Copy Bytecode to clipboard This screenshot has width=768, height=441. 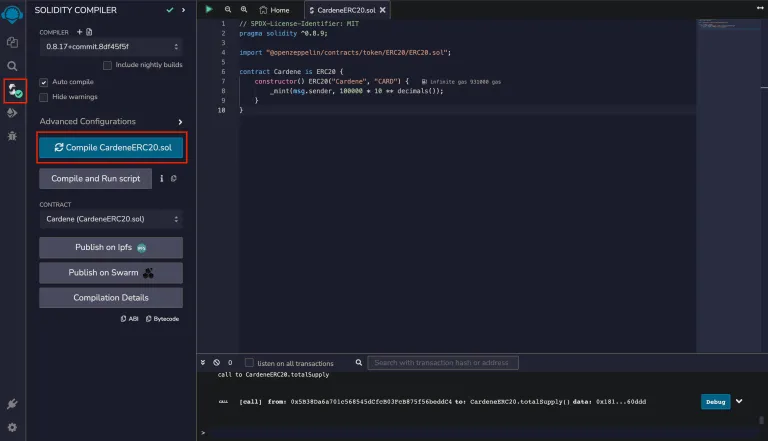162,319
